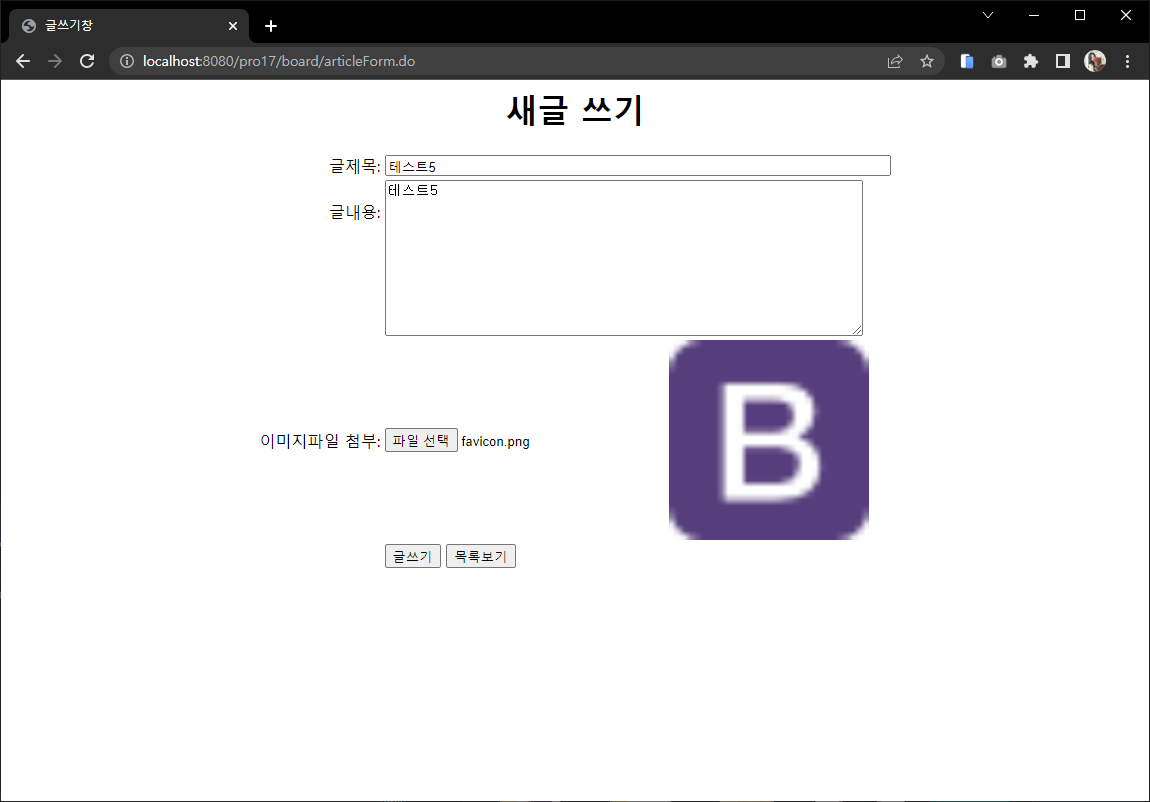The height and width of the screenshot is (802, 1150).
Task: Reload the current page
Action: coord(87,62)
